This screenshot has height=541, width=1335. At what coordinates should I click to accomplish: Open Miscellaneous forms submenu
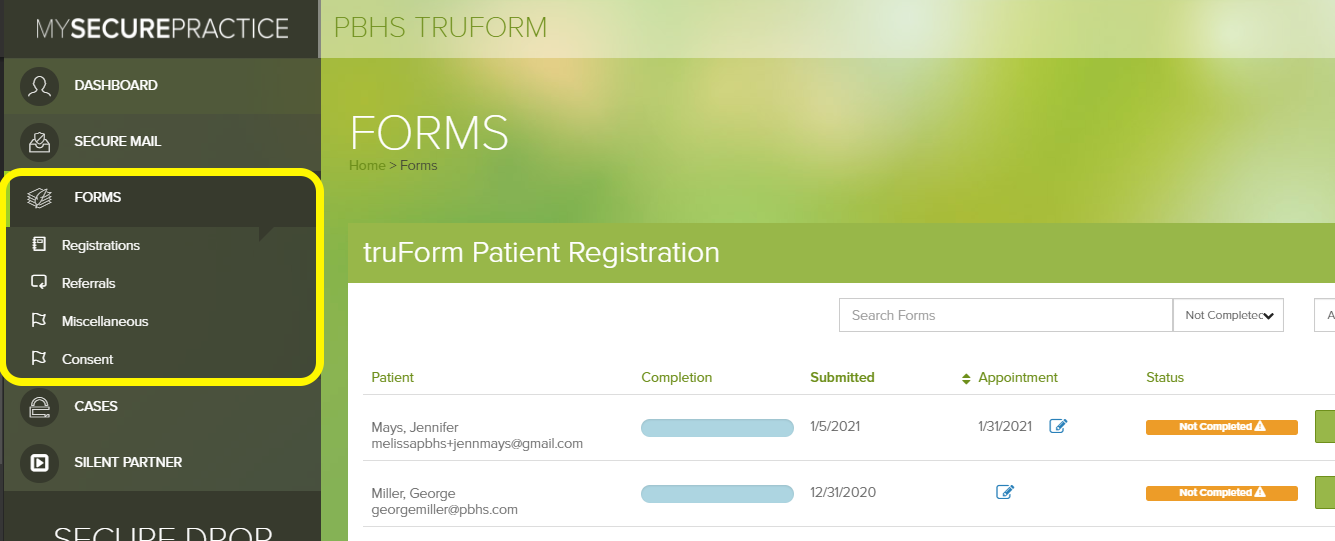[104, 322]
